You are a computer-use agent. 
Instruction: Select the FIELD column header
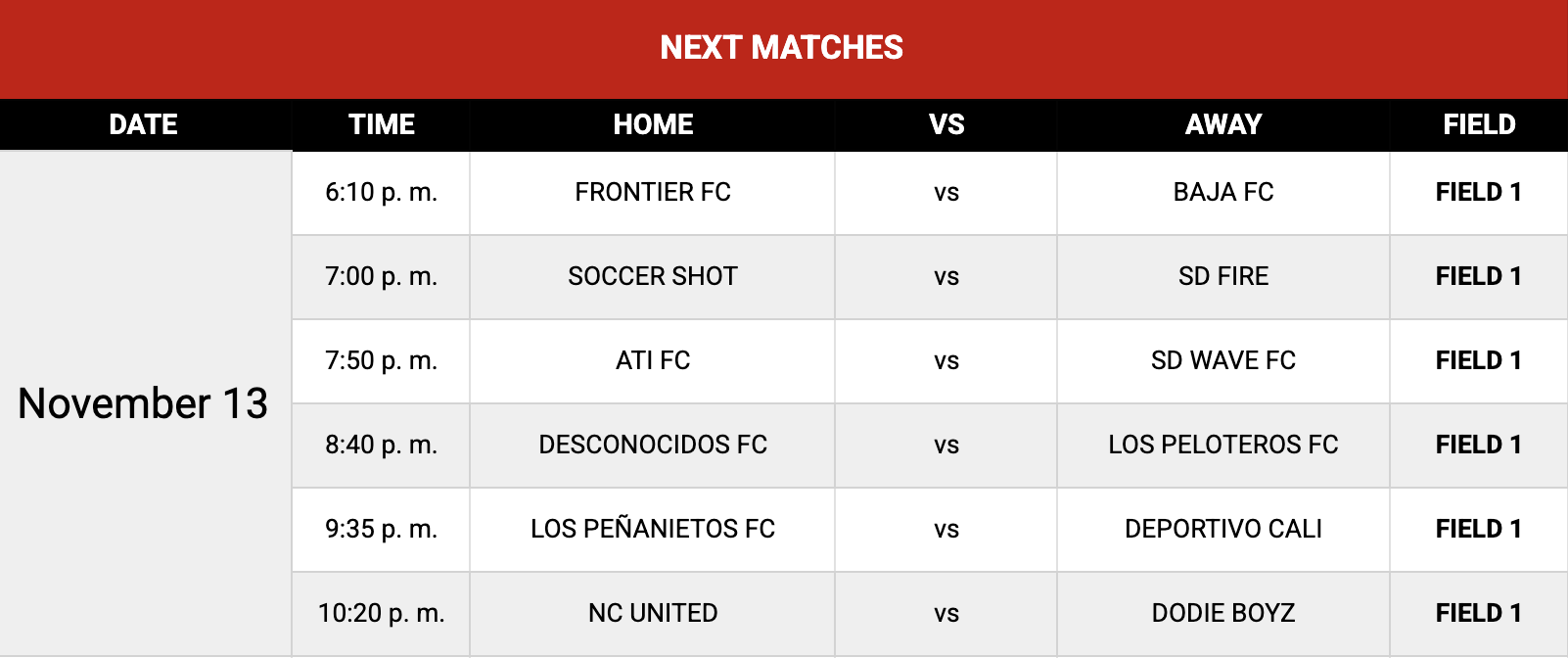pyautogui.click(x=1479, y=124)
